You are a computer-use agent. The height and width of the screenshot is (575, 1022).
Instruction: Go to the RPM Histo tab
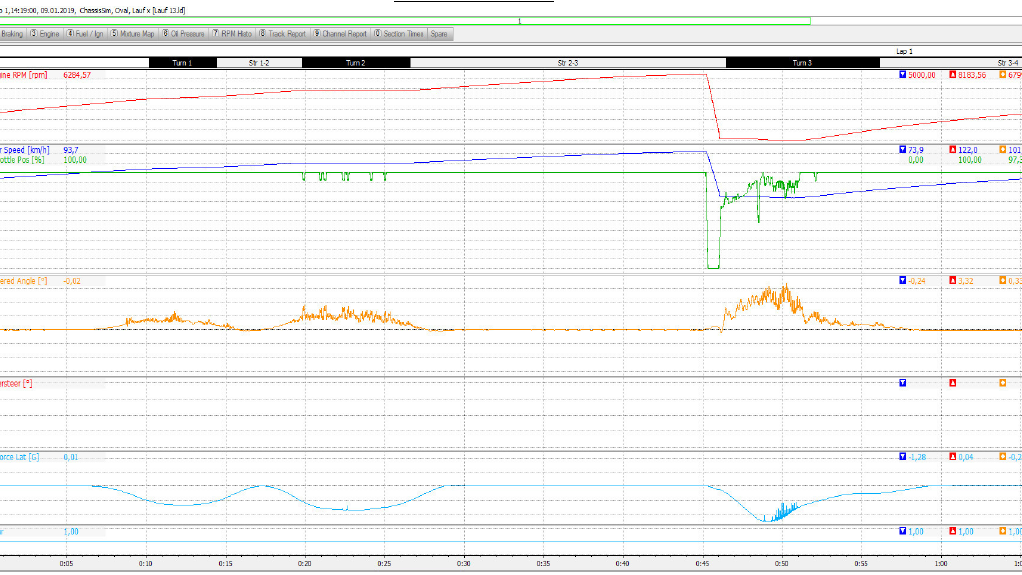click(232, 34)
